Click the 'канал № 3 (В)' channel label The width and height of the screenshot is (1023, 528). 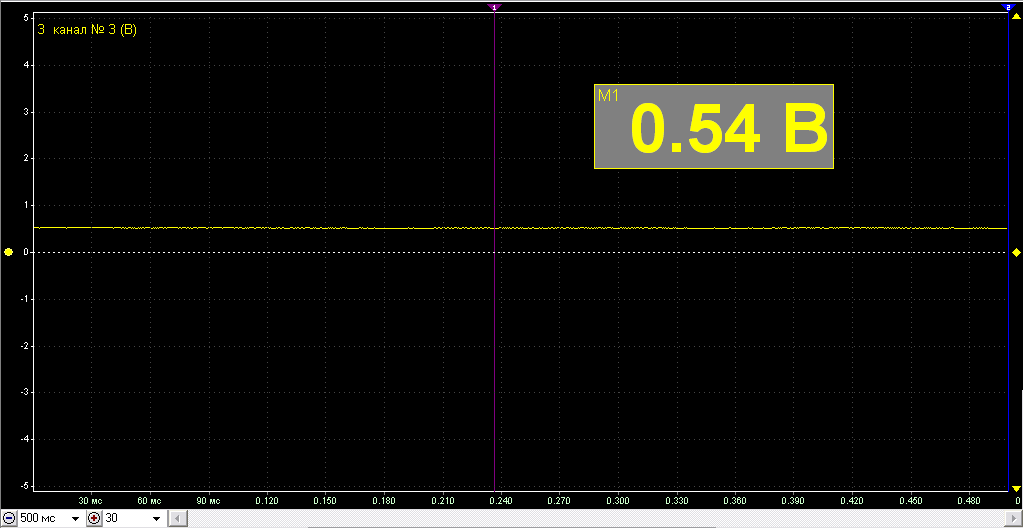pyautogui.click(x=93, y=29)
